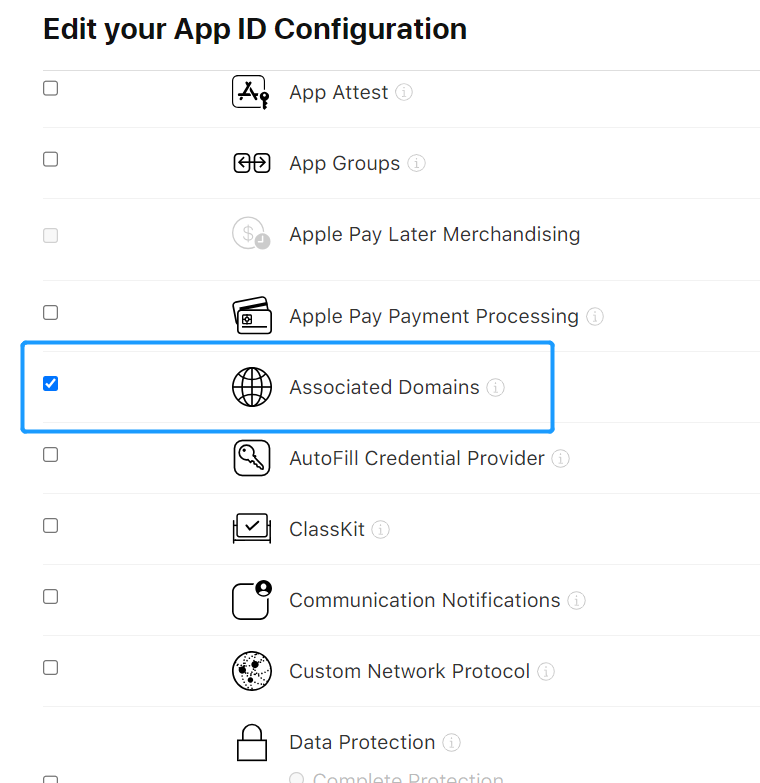The width and height of the screenshot is (760, 783).
Task: Click the Communication Notifications icon
Action: click(x=252, y=600)
